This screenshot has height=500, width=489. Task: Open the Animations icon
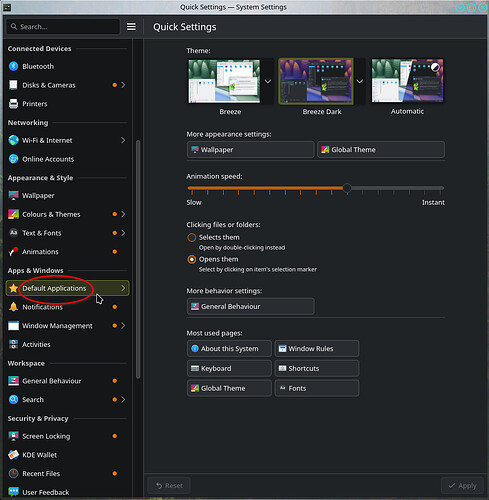[x=13, y=252]
